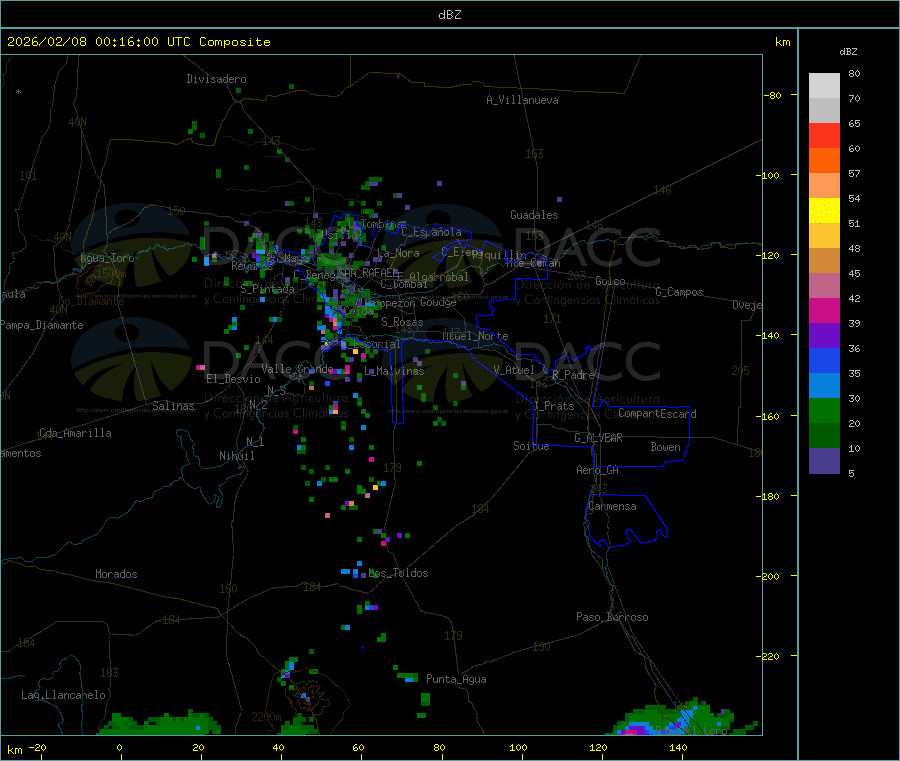Click the Atuel_Norte location label
Screen dimensions: 900x761
[475, 336]
